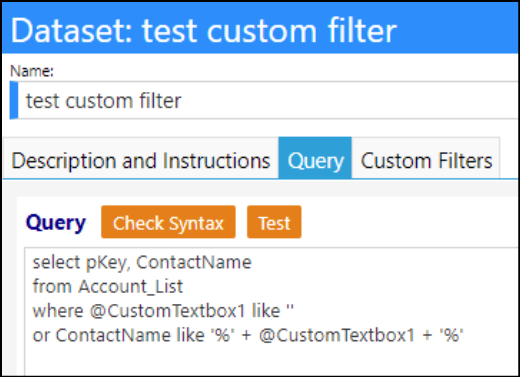Click the orange Test button
The width and height of the screenshot is (520, 377).
point(274,222)
